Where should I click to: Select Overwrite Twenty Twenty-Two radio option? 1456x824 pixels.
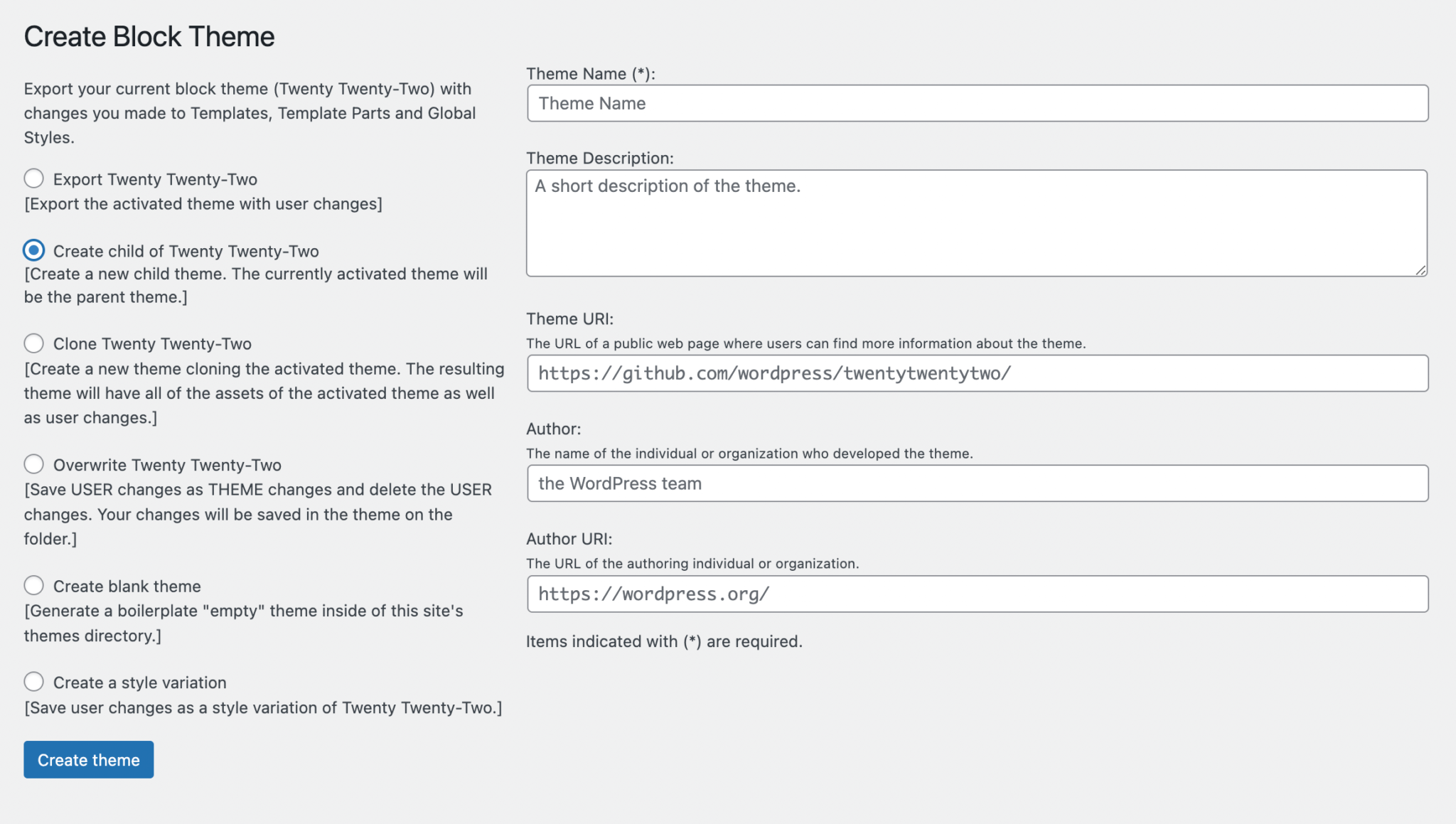pos(33,464)
